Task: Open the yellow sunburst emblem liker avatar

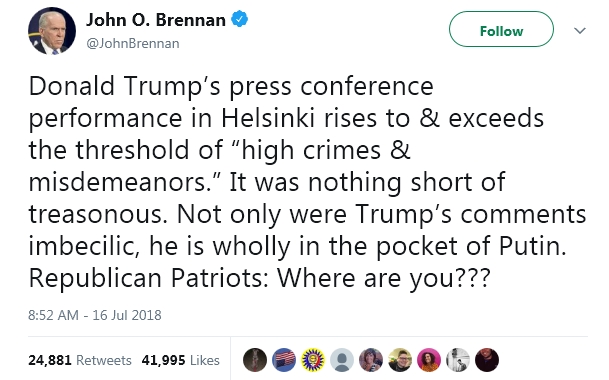Action: coord(313,360)
